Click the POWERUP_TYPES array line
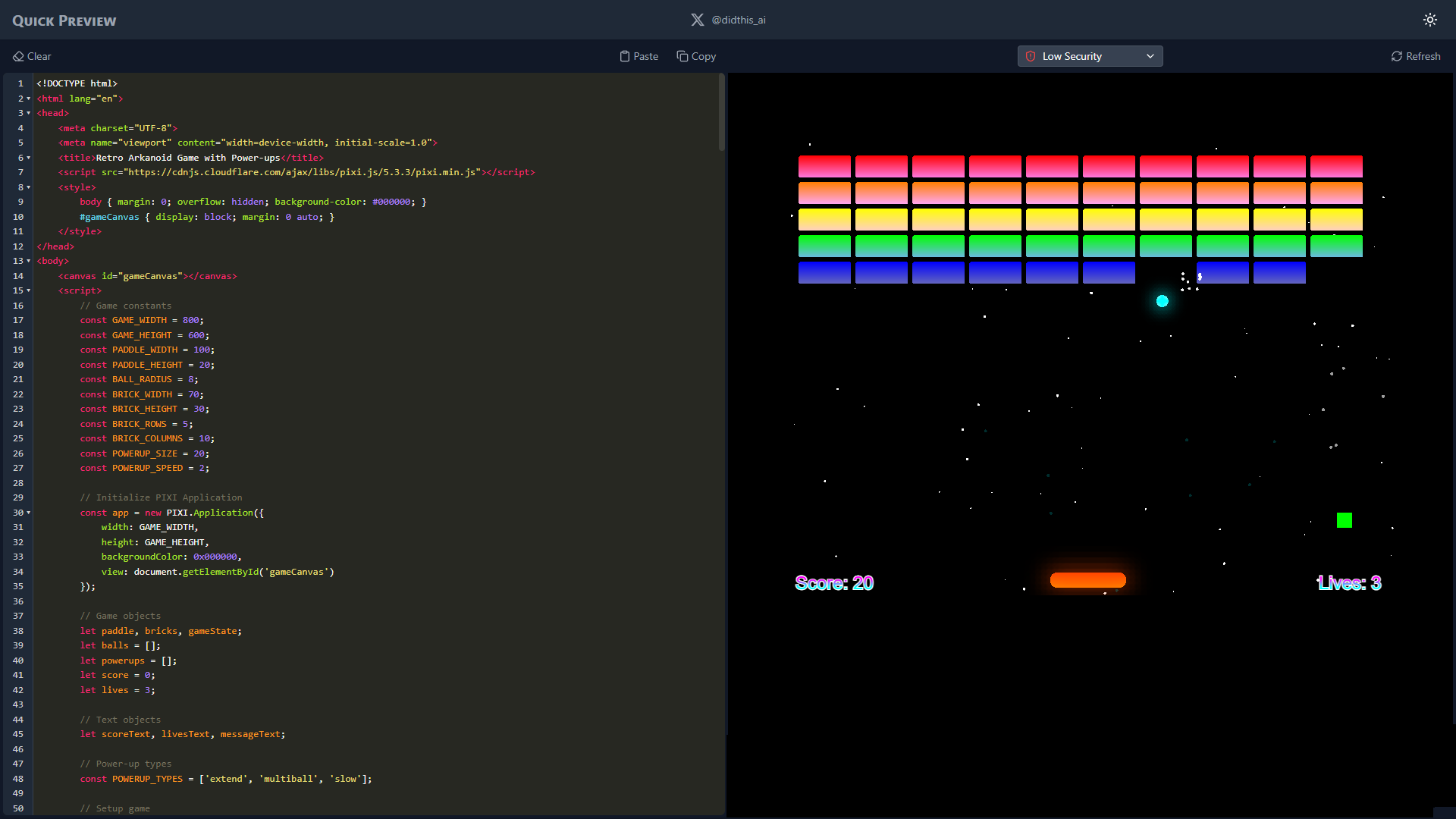The height and width of the screenshot is (819, 1456). point(226,779)
